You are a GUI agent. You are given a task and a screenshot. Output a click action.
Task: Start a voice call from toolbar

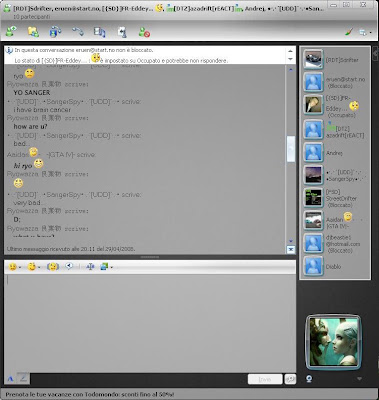click(78, 32)
